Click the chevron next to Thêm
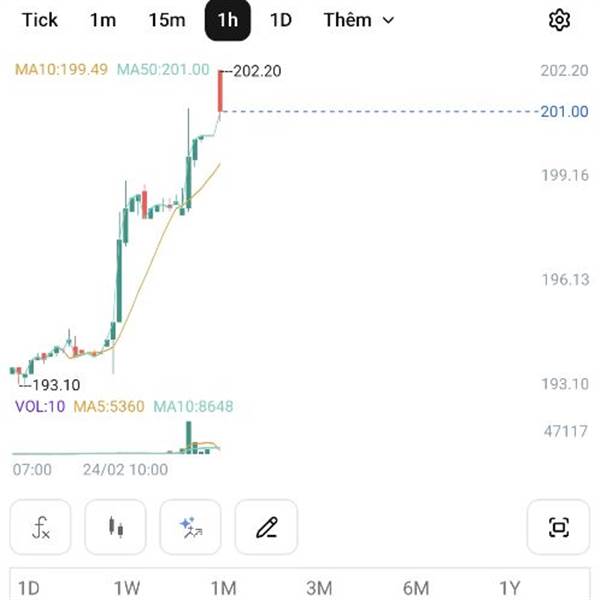The image size is (600, 600). (388, 20)
